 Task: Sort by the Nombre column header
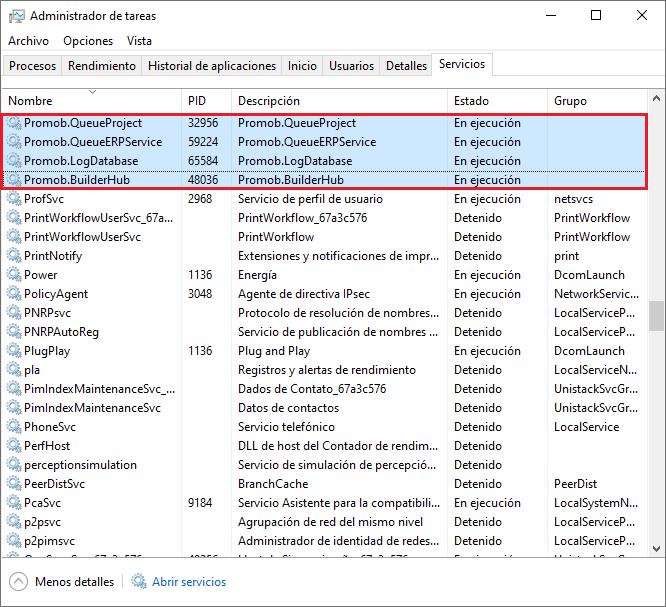(92, 101)
